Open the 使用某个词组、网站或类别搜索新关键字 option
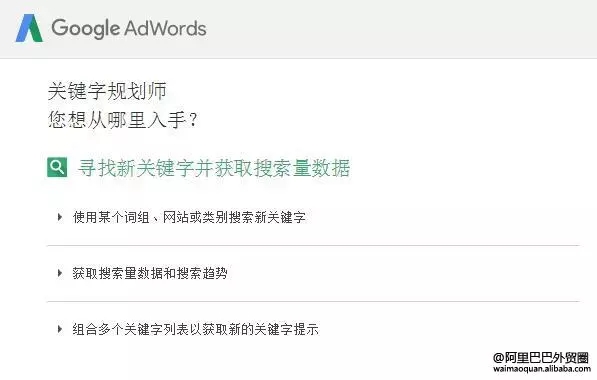Viewport: 597px width, 380px height. [x=189, y=217]
